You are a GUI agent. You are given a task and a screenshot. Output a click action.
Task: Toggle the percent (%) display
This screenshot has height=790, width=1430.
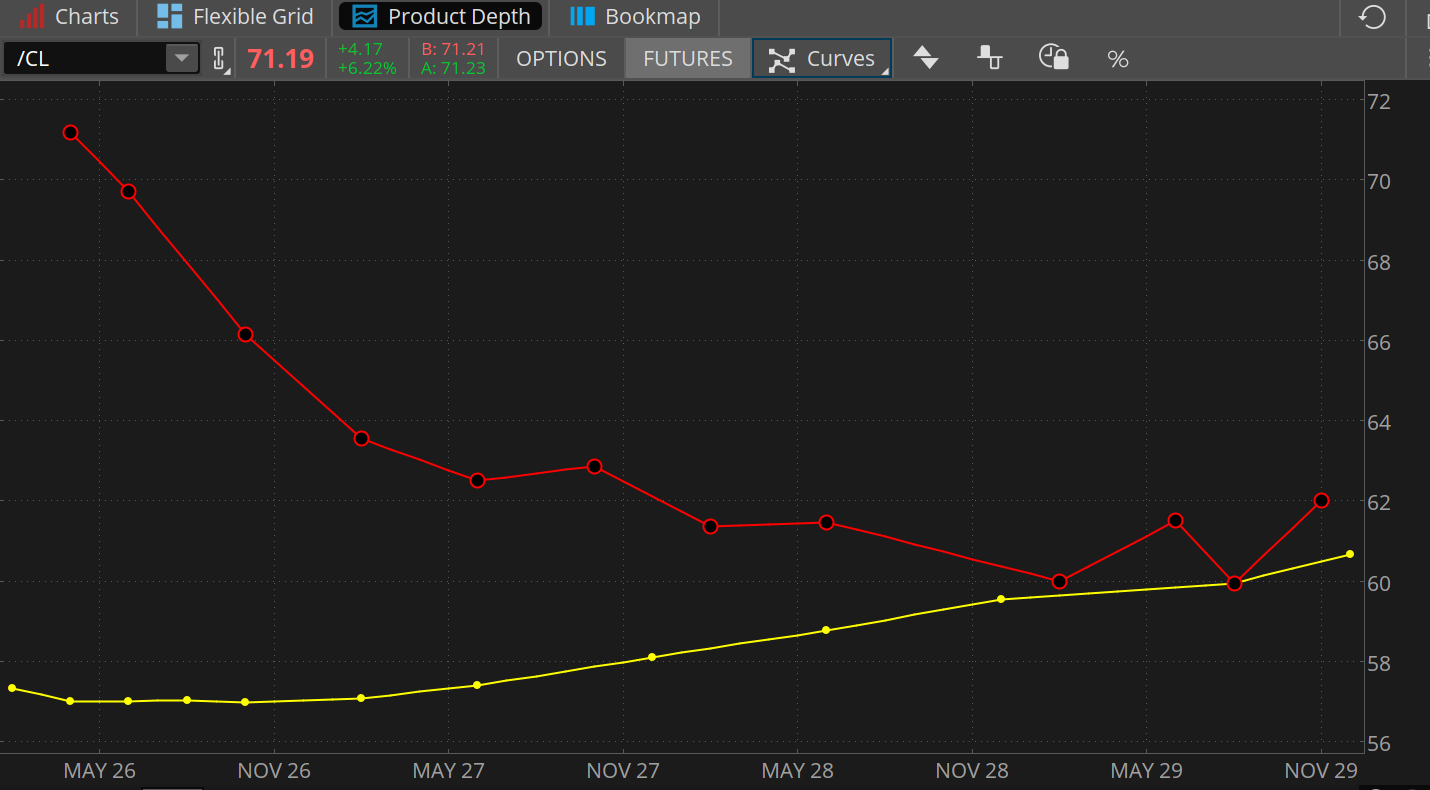(x=1118, y=59)
